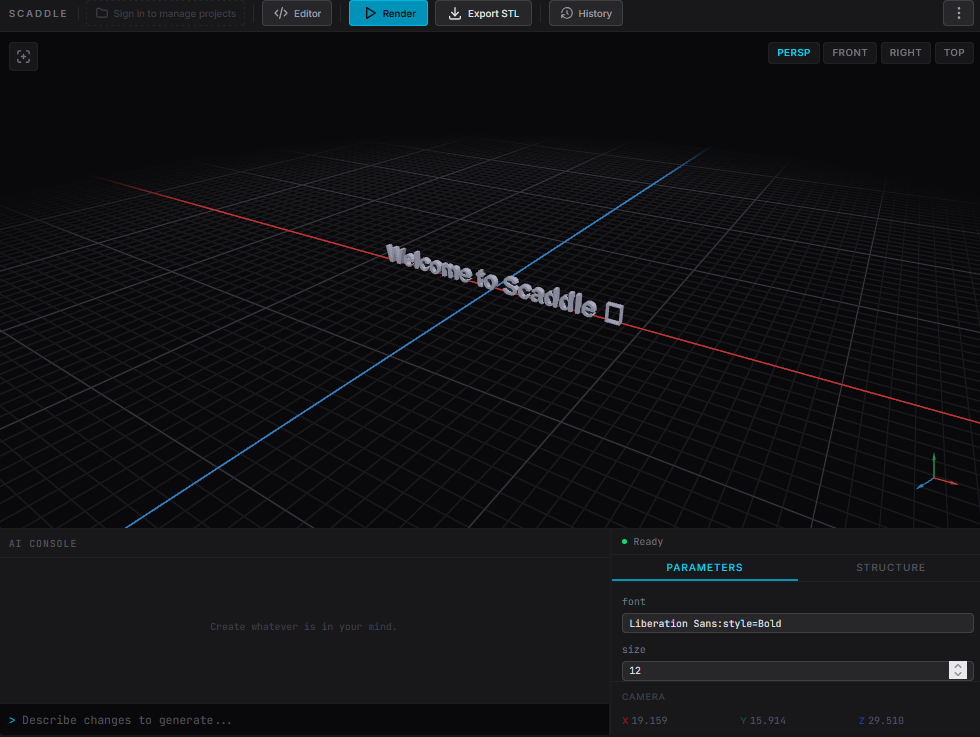The height and width of the screenshot is (737, 980).
Task: Switch to TOP camera view
Action: 954,53
